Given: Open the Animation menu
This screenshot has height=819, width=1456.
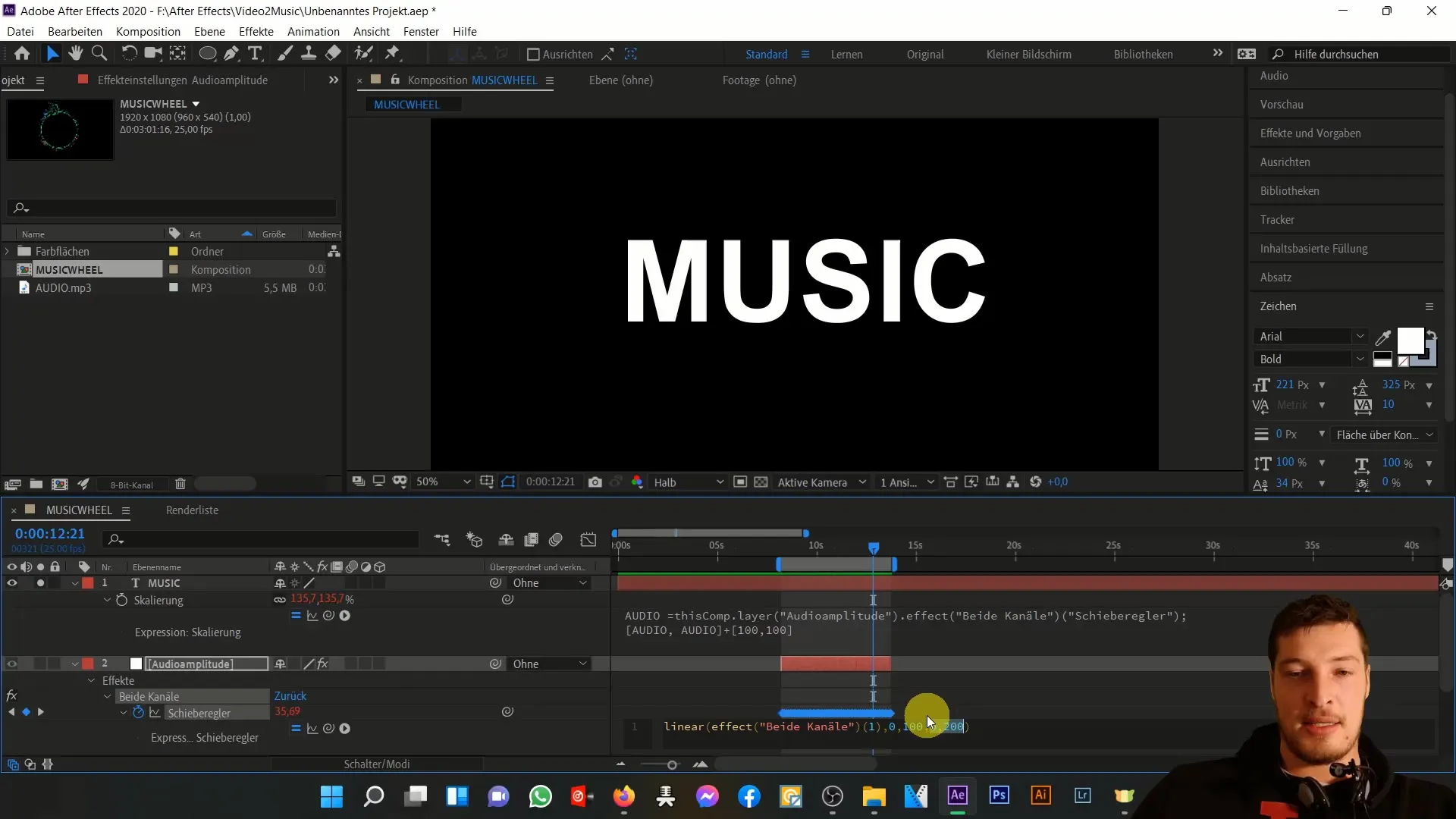Looking at the screenshot, I should pyautogui.click(x=313, y=31).
